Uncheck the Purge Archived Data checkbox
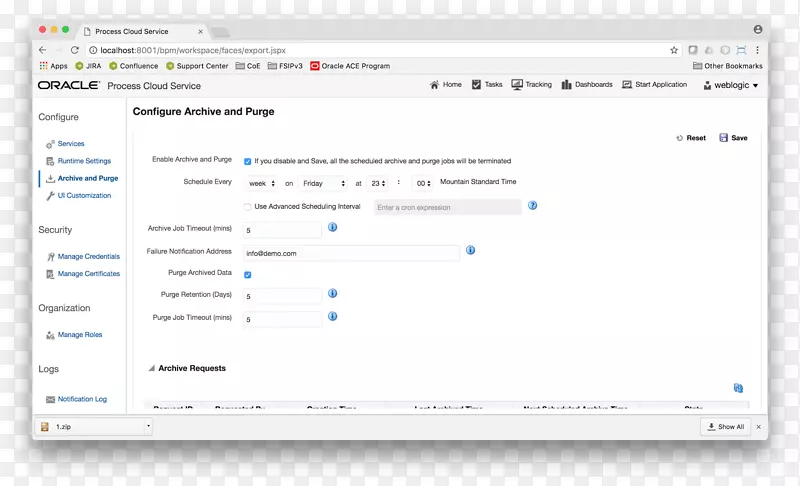This screenshot has height=486, width=800. click(x=248, y=274)
